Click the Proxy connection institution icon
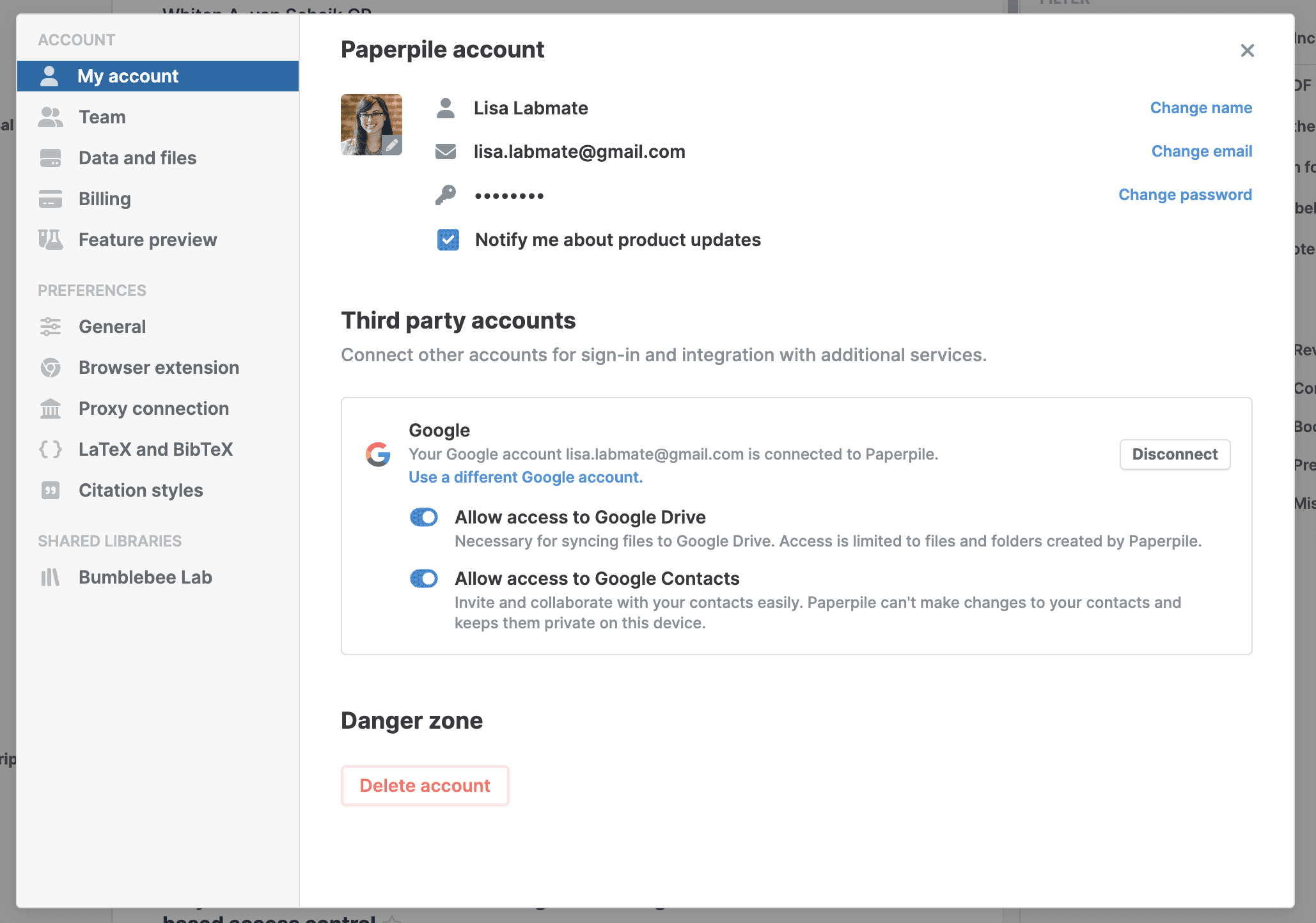1316x923 pixels. (51, 408)
